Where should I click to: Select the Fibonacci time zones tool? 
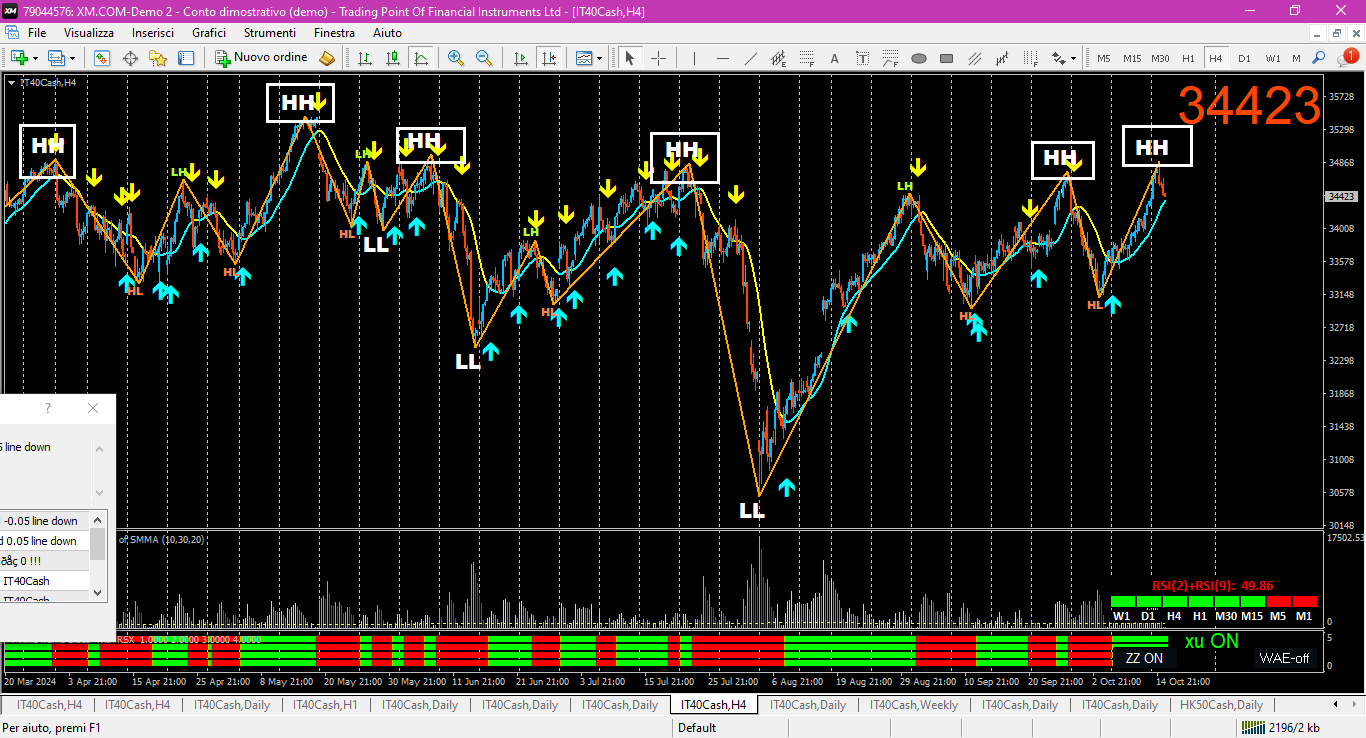coord(1030,58)
